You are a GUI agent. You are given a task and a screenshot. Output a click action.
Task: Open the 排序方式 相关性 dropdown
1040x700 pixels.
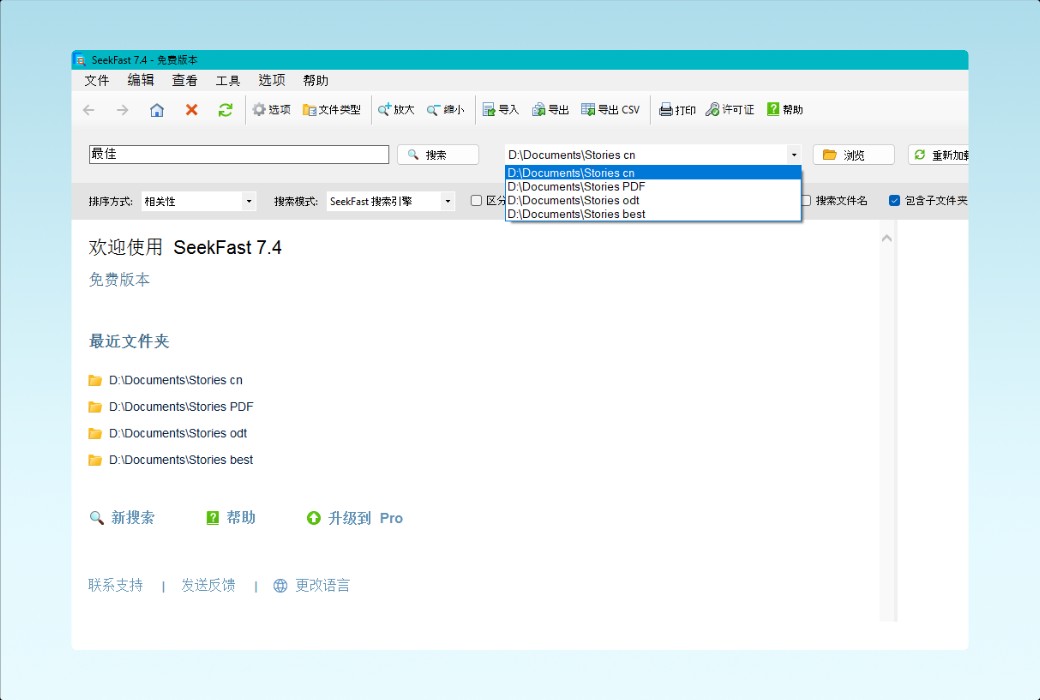198,201
